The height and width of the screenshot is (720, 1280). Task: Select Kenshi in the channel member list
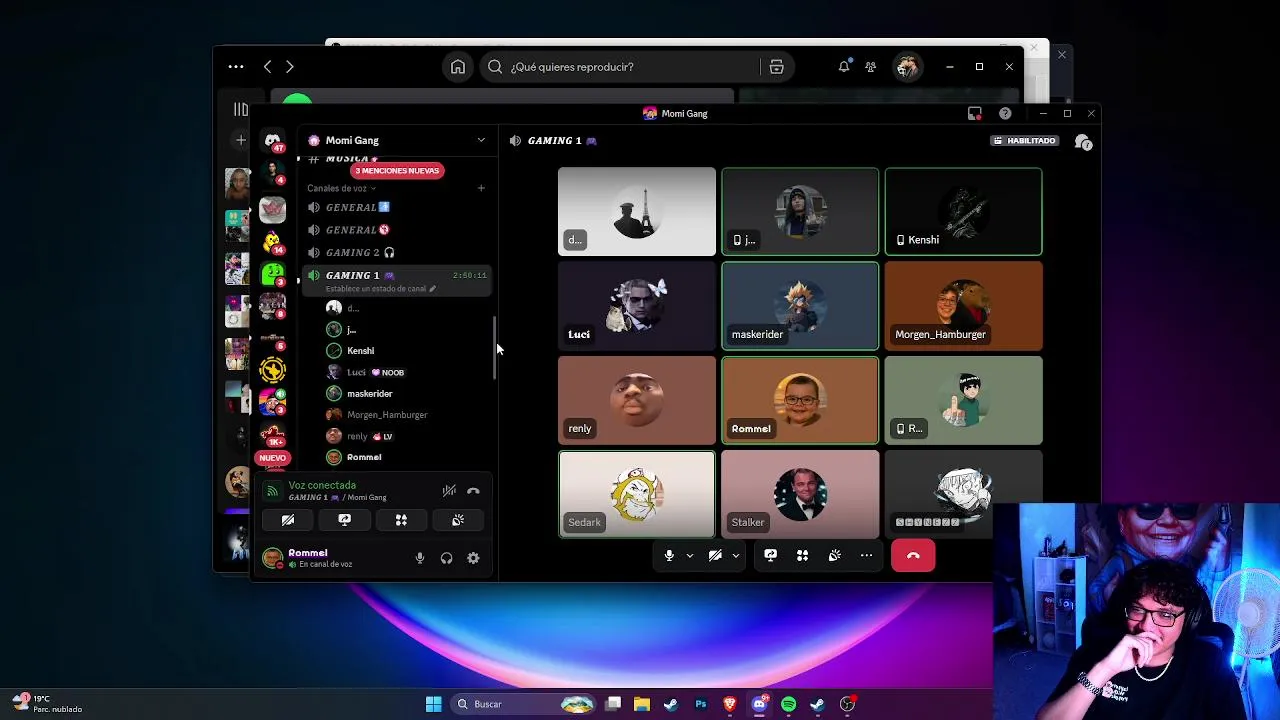pyautogui.click(x=360, y=351)
